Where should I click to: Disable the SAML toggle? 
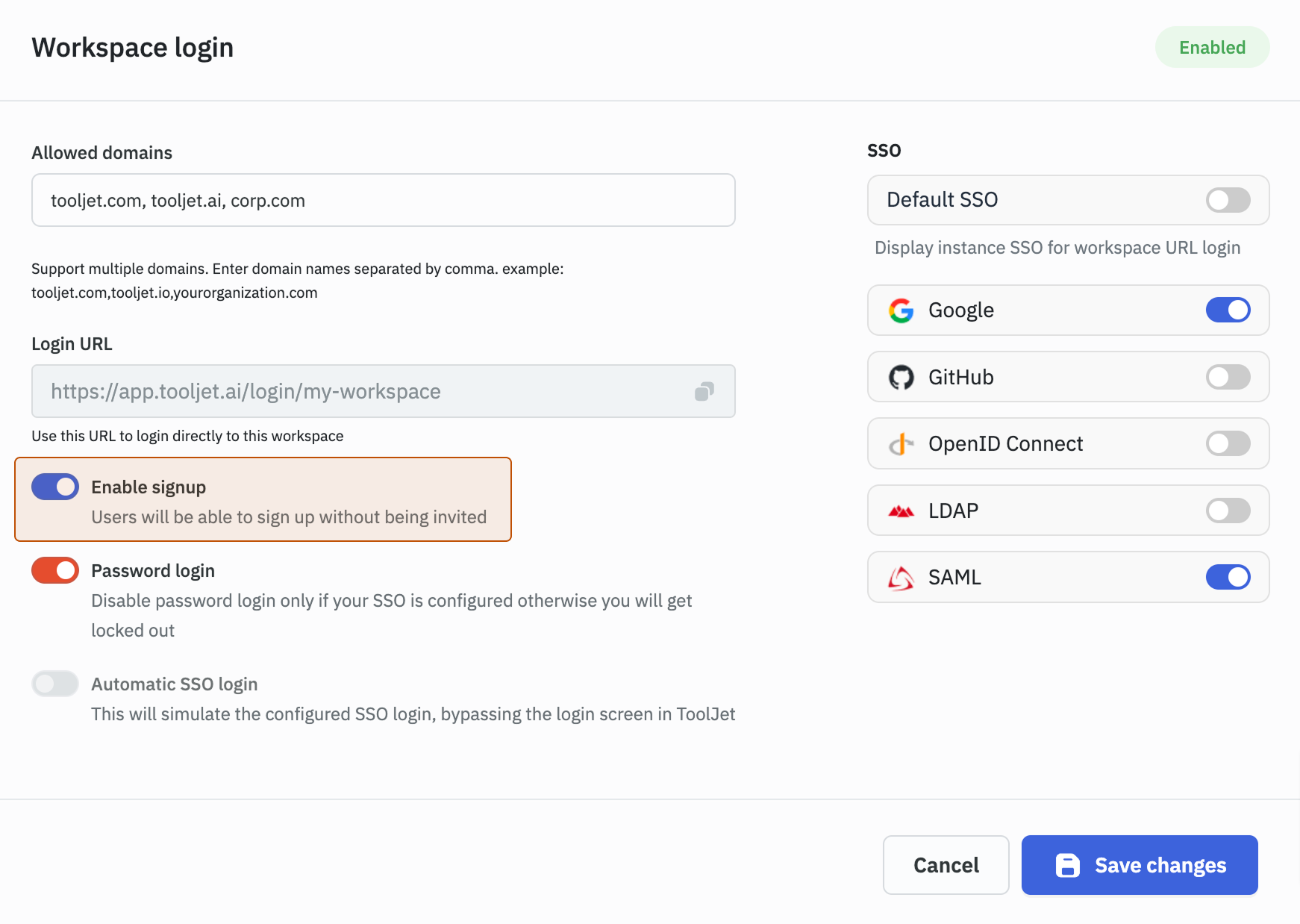point(1228,577)
